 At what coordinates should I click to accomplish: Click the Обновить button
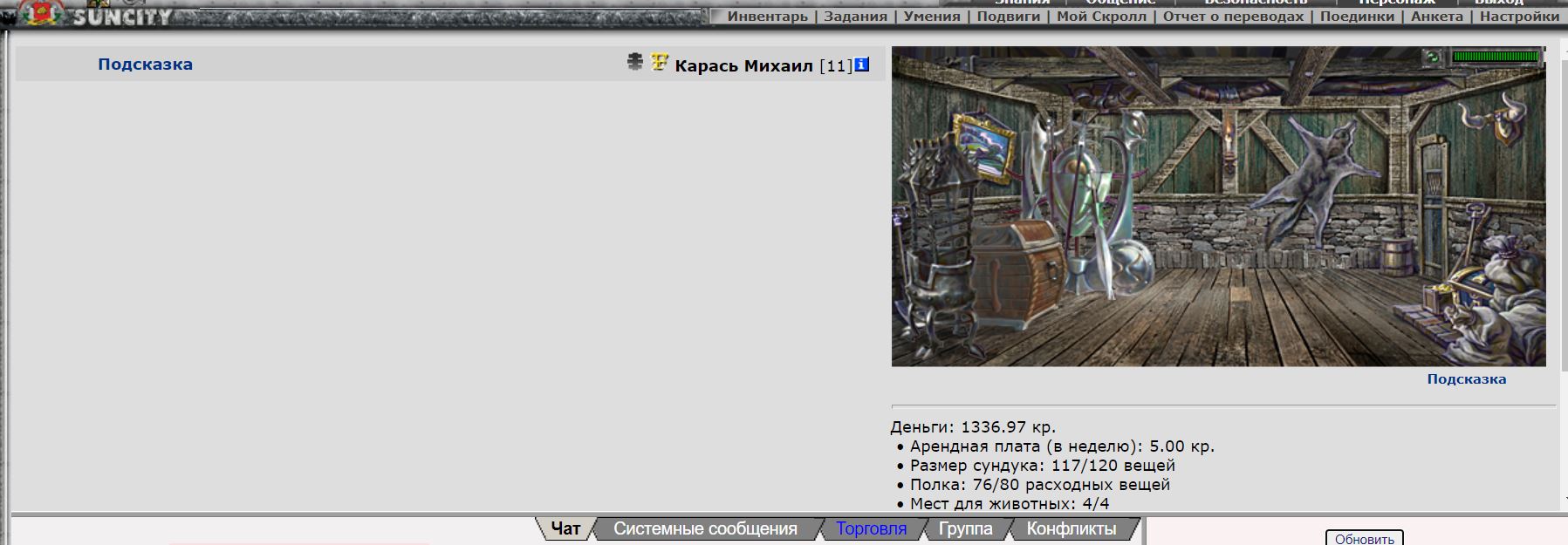1364,538
